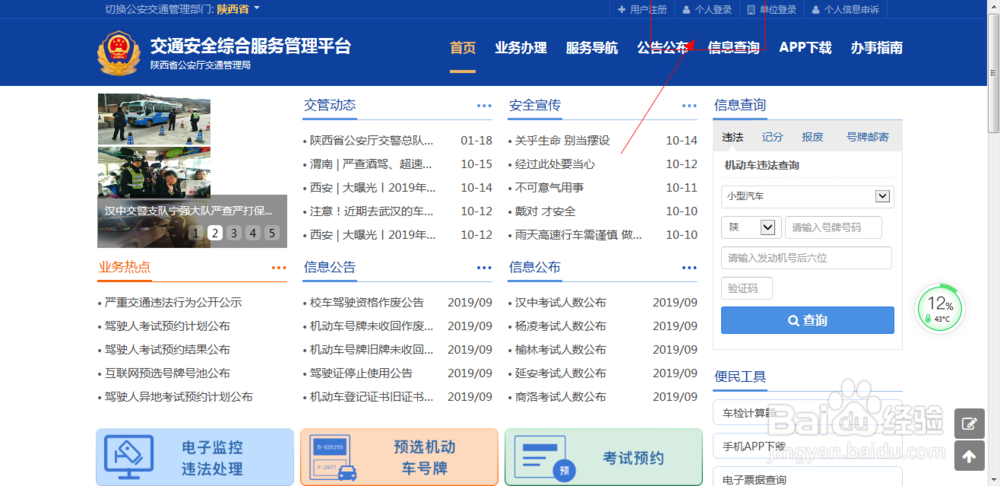1000x486 pixels.
Task: Jump to carousel slide 1
Action: (196, 233)
